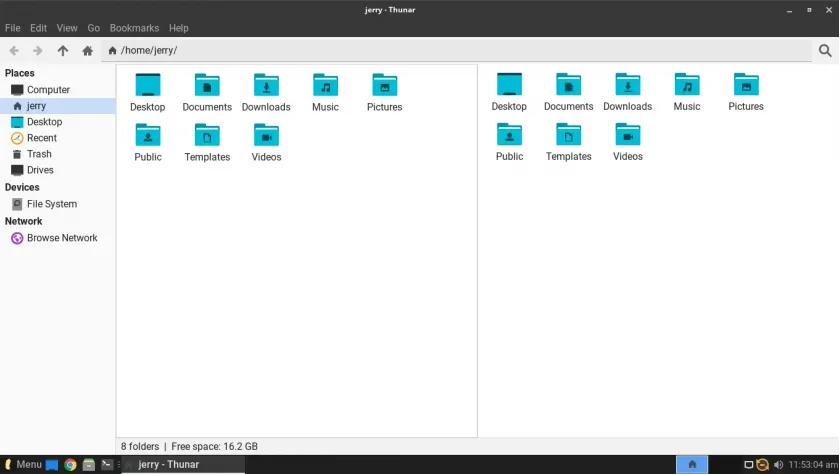Screen dimensions: 840x474
Task: Open the Bookmarks menu
Action: click(134, 28)
